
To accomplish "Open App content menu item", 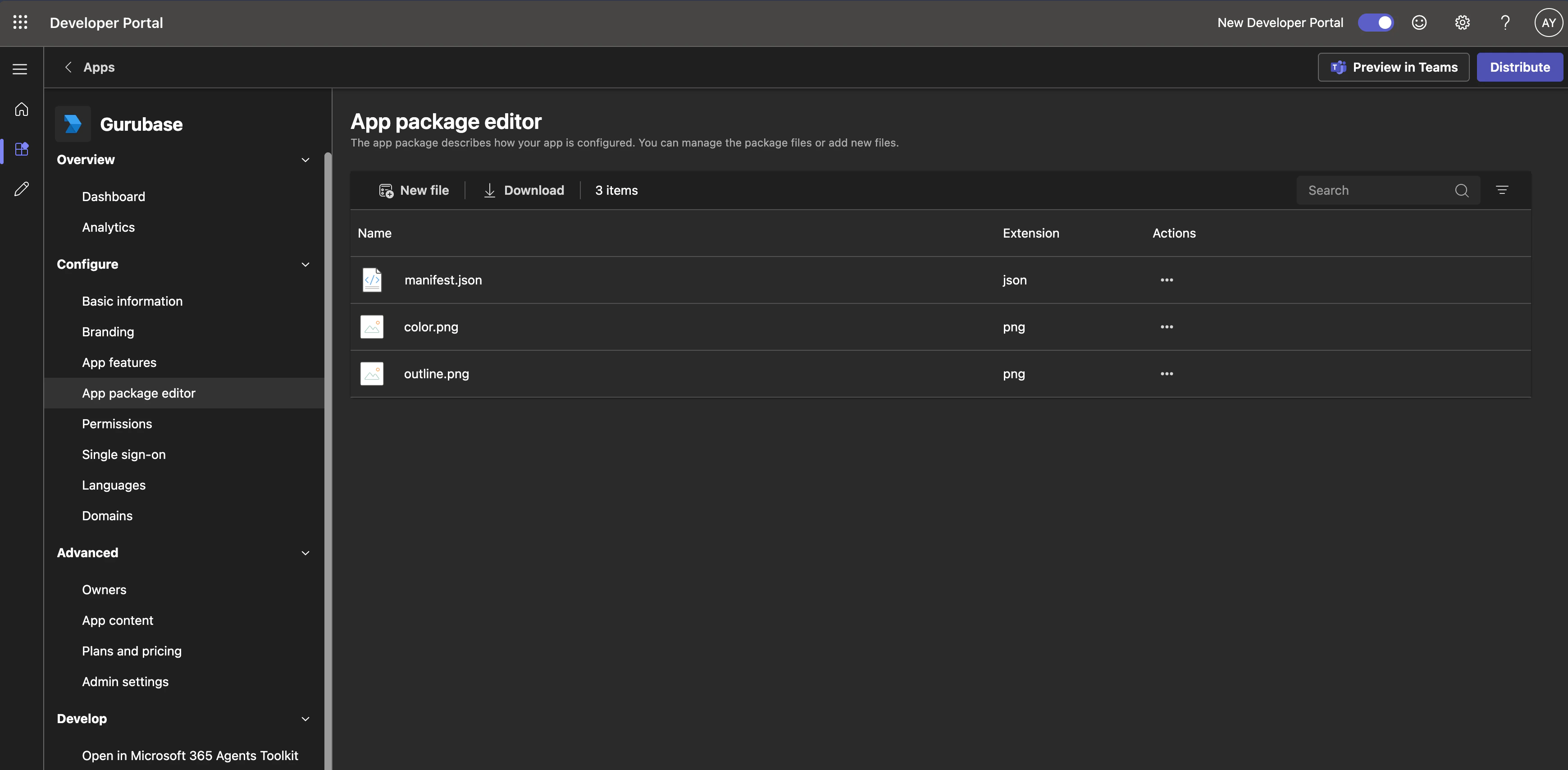I will tap(184, 621).
